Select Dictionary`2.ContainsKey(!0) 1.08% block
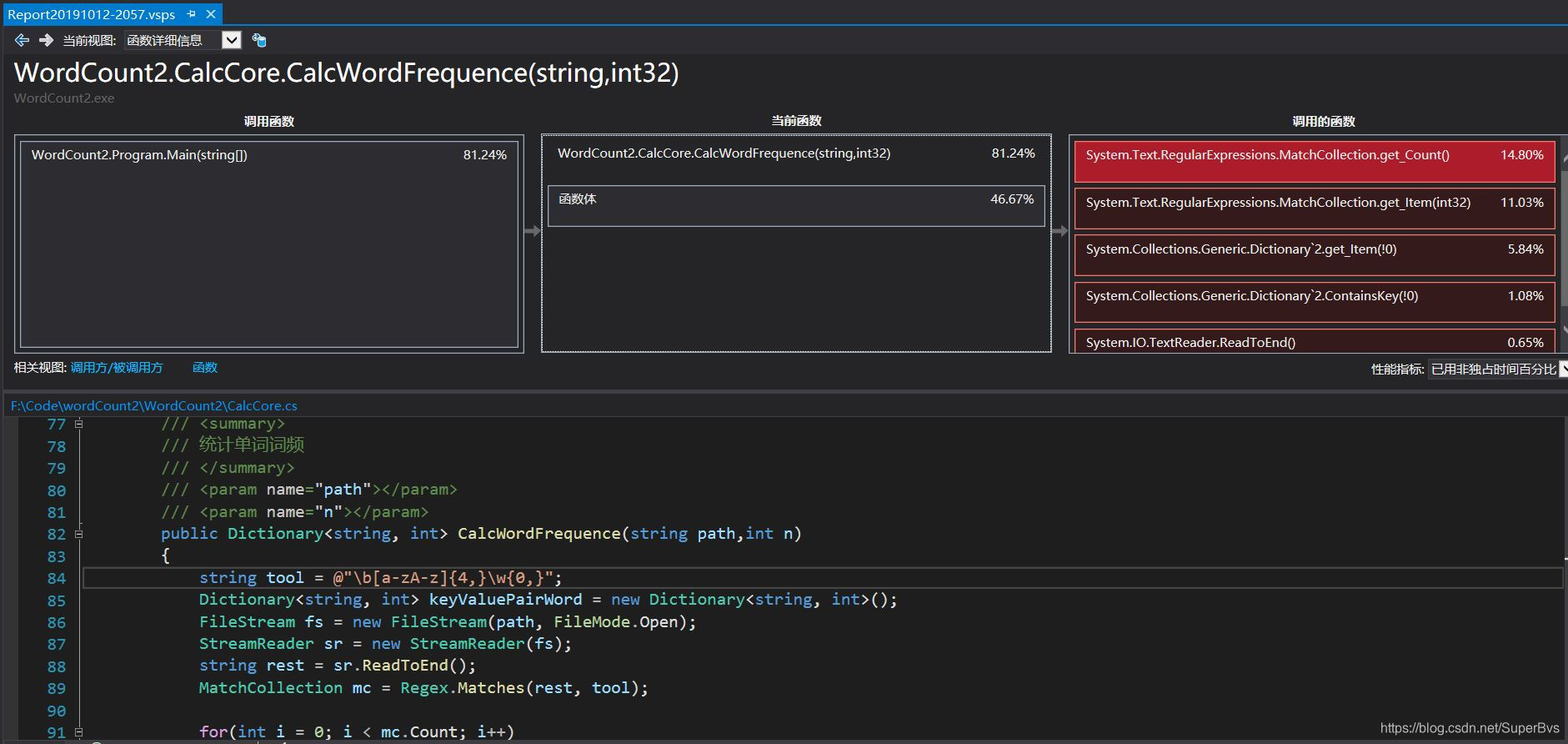This screenshot has width=1568, height=744. [1315, 302]
